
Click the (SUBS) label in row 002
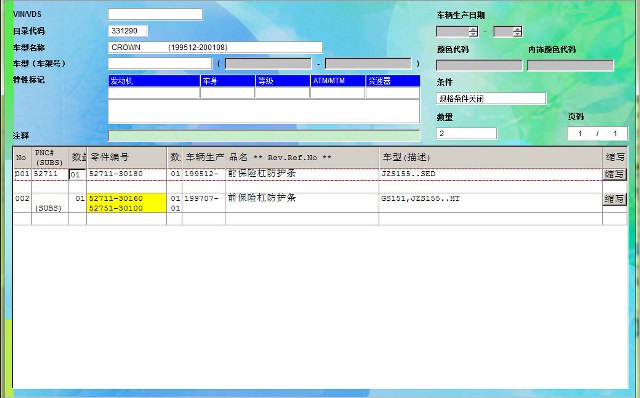click(x=48, y=208)
